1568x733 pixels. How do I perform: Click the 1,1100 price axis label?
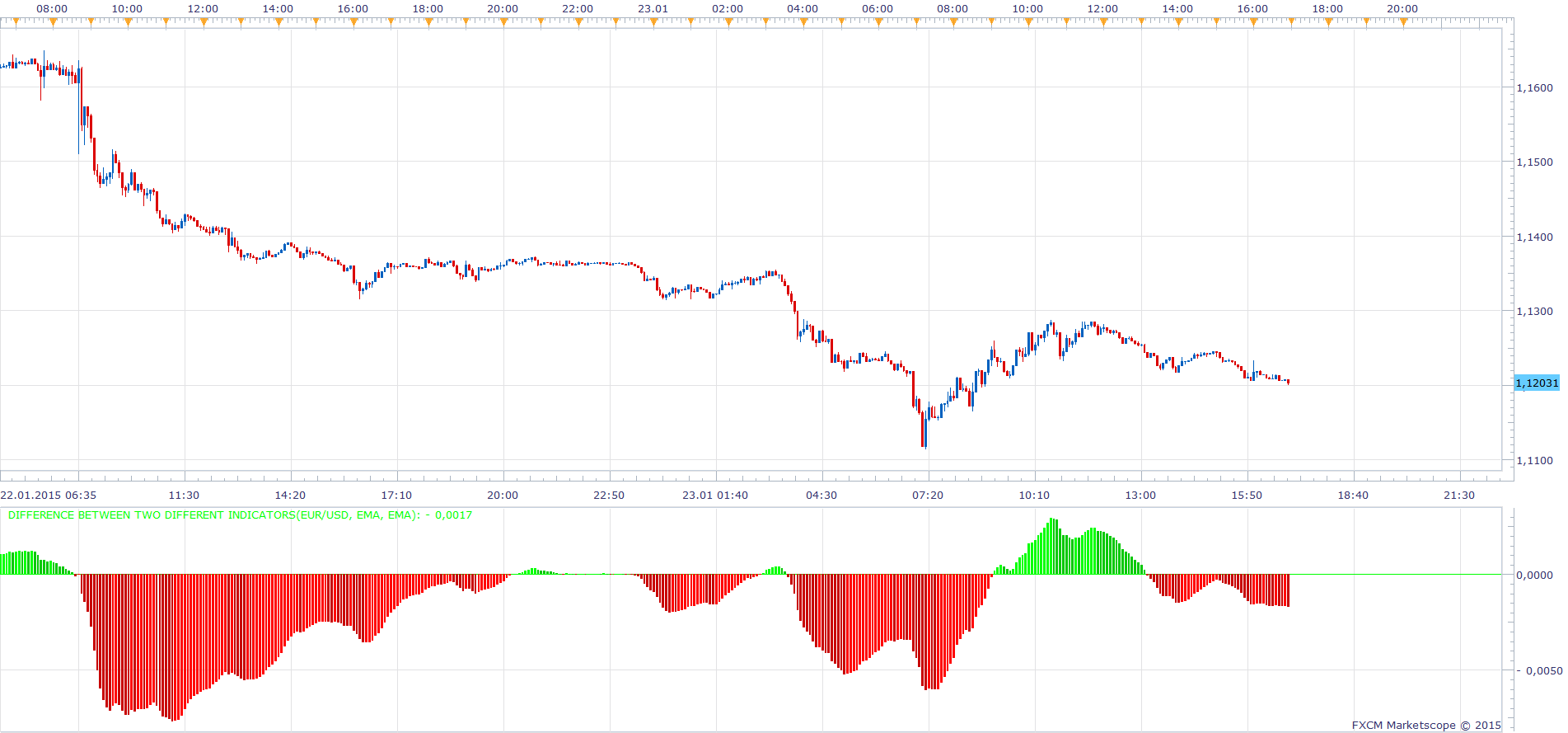coord(1535,461)
